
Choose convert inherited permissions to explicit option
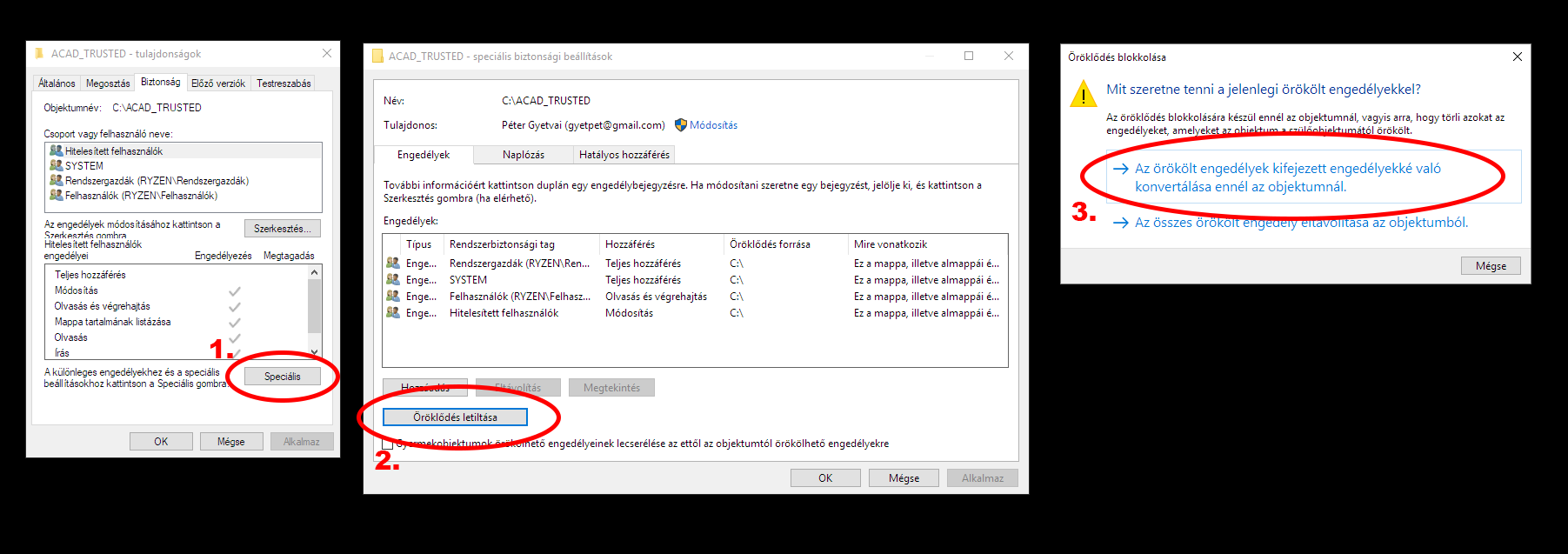click(1287, 177)
